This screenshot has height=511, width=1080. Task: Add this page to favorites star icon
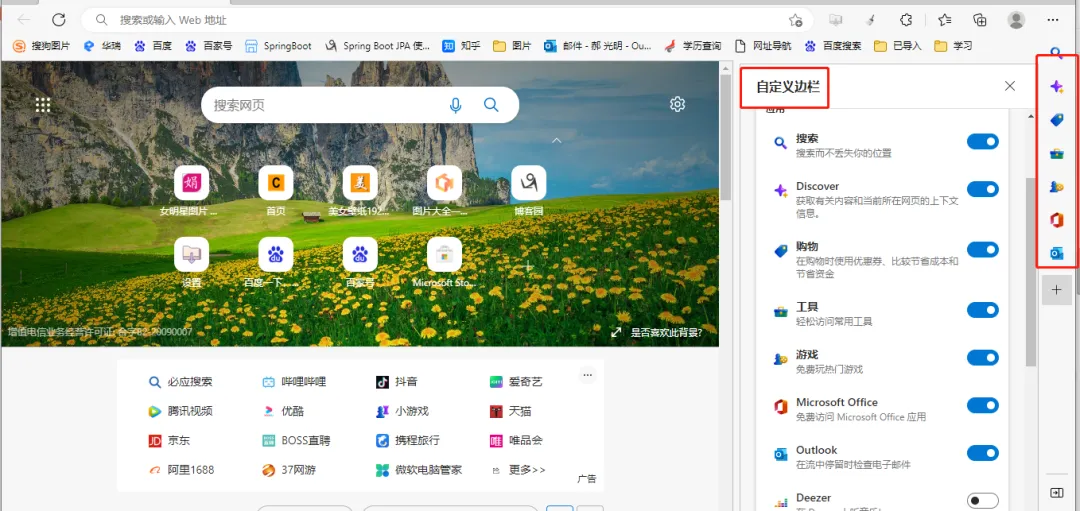pos(796,20)
